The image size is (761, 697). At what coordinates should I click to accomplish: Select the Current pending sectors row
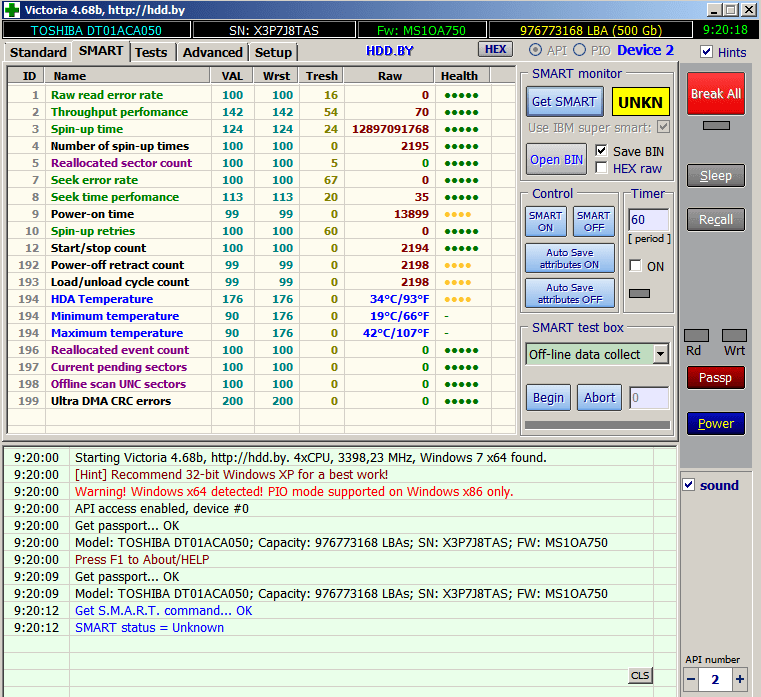(261, 367)
